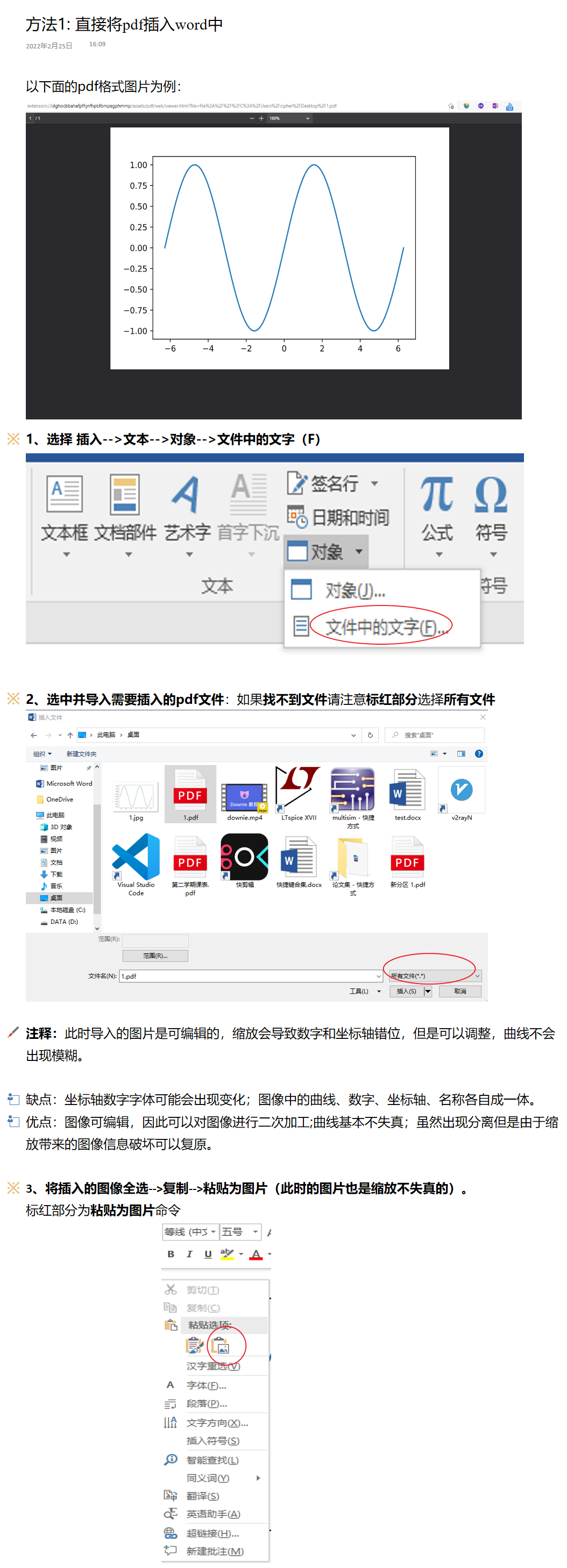Open the 对象 dropdown arrow in ribbon
This screenshot has width=567, height=1568.
coord(359,552)
